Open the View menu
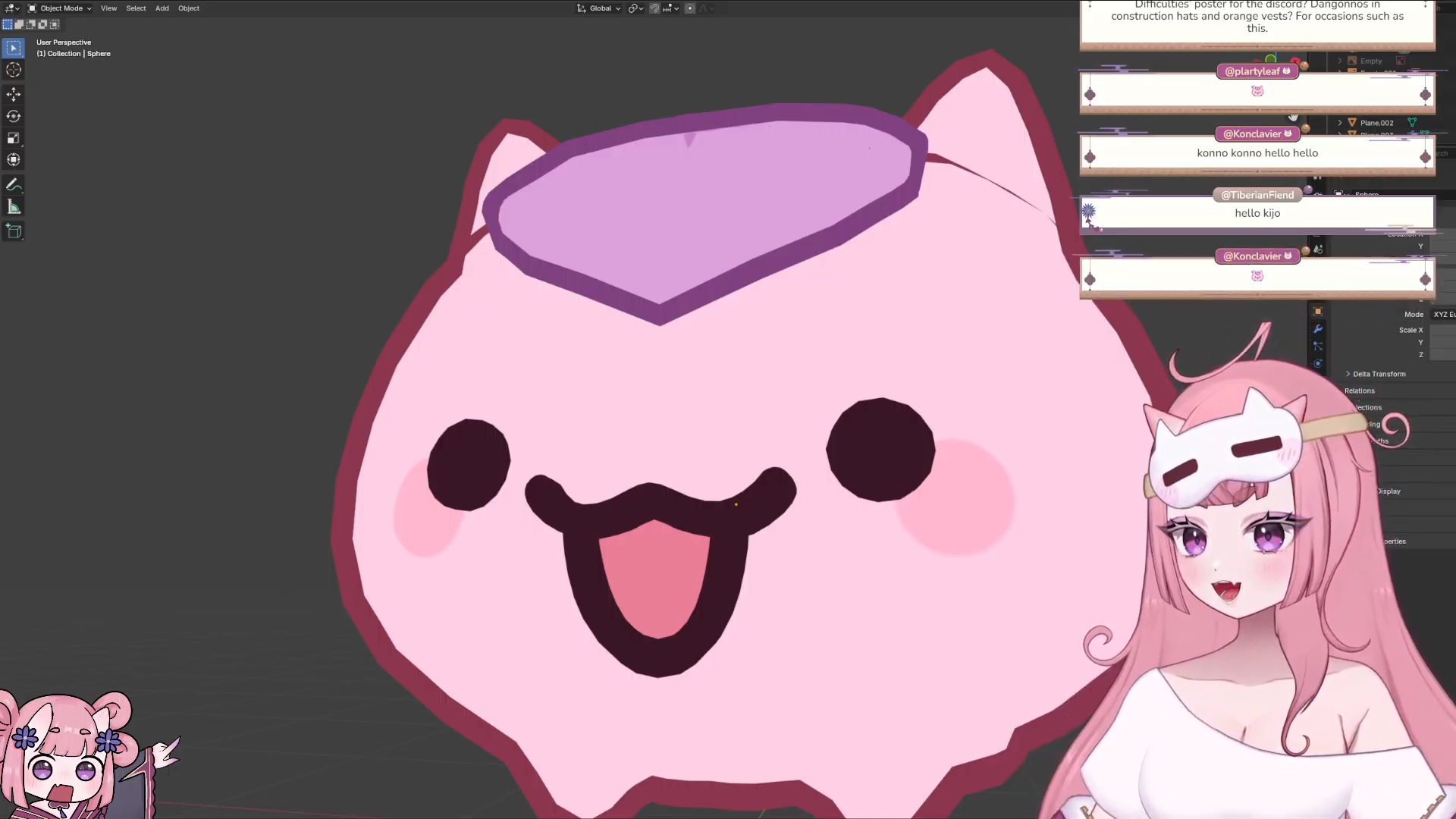The image size is (1456, 819). 108,8
